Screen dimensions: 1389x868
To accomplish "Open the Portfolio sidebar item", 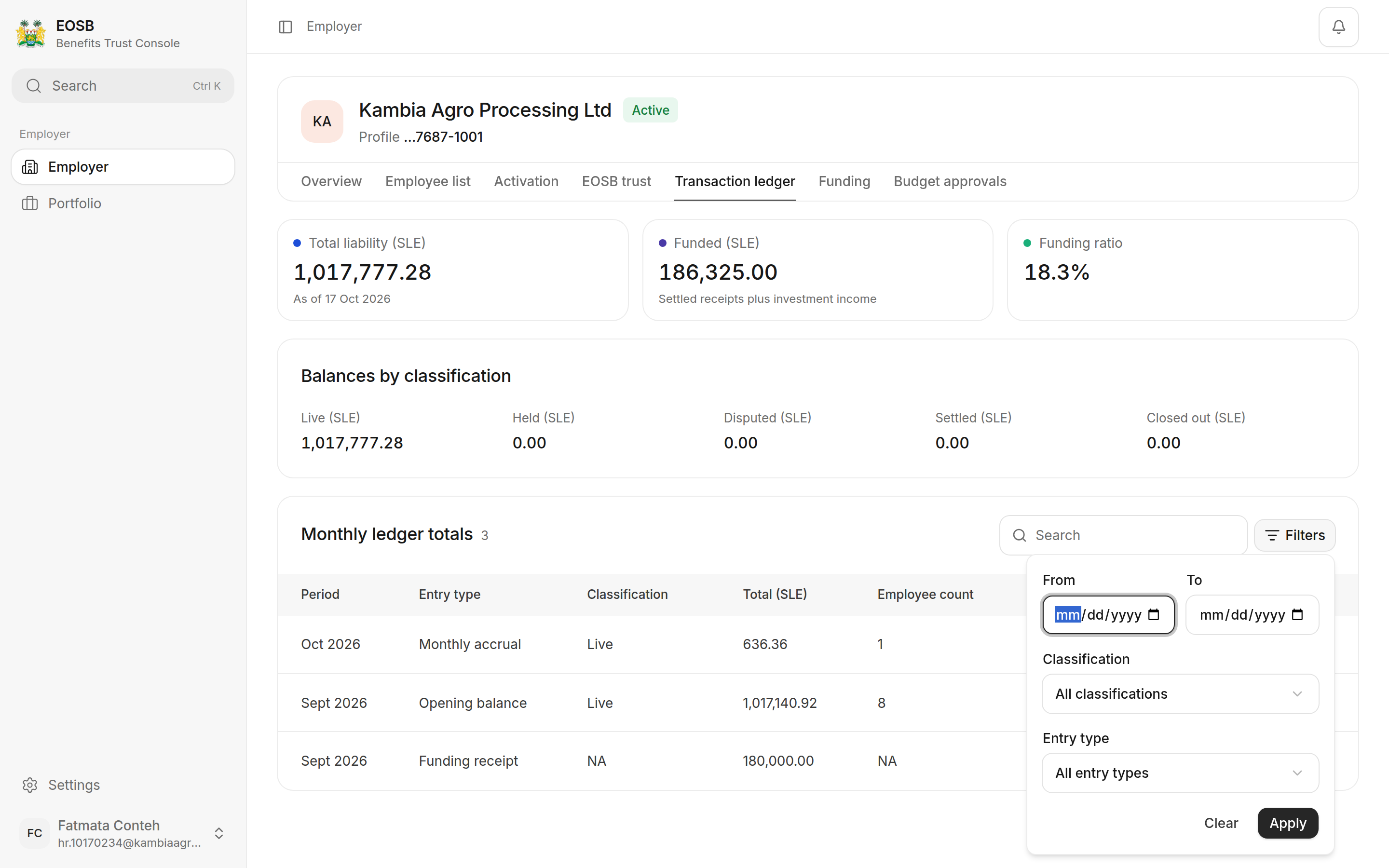I will coord(123,203).
